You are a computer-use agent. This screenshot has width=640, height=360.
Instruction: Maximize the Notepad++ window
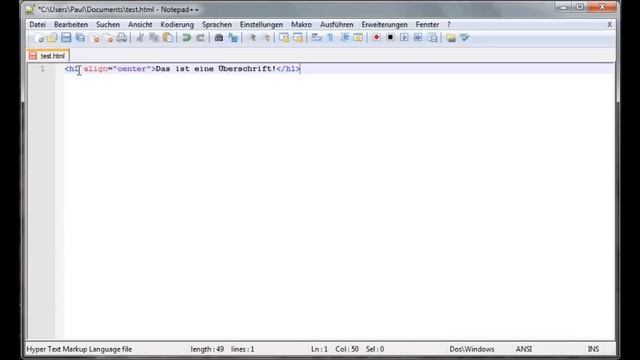(x=580, y=7)
